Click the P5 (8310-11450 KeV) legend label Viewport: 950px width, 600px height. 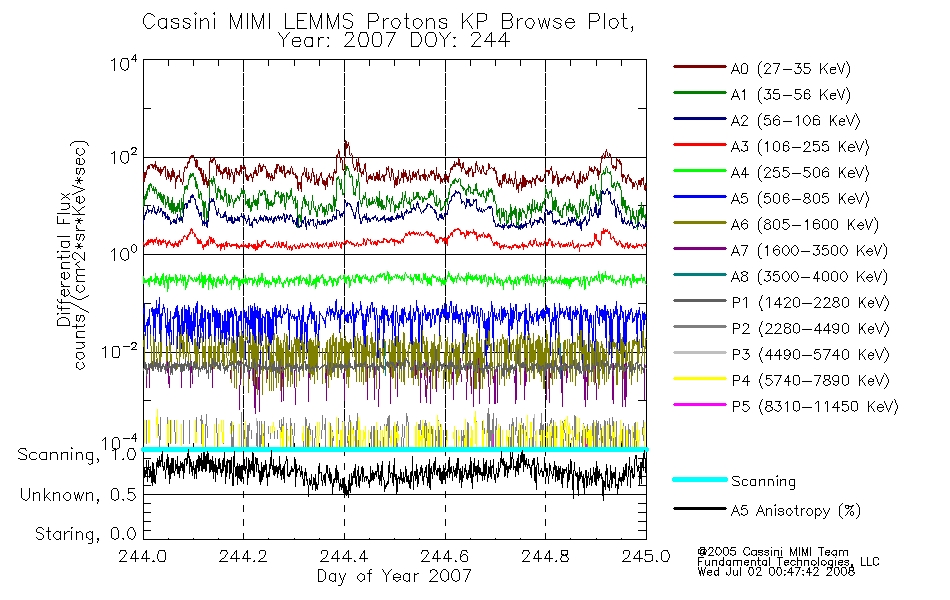tap(815, 407)
